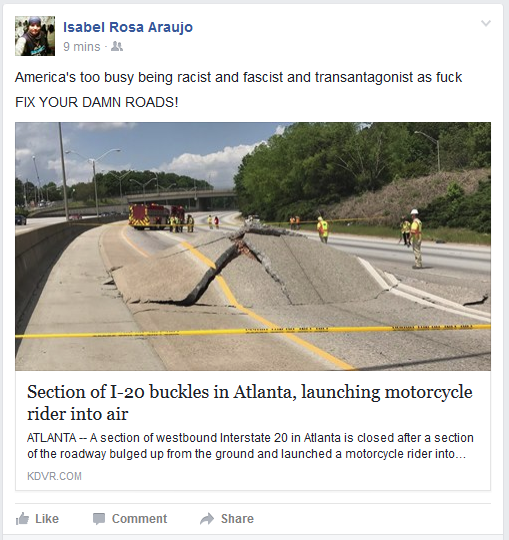The image size is (509, 540).
Task: Like the post via Like label
Action: pyautogui.click(x=47, y=519)
